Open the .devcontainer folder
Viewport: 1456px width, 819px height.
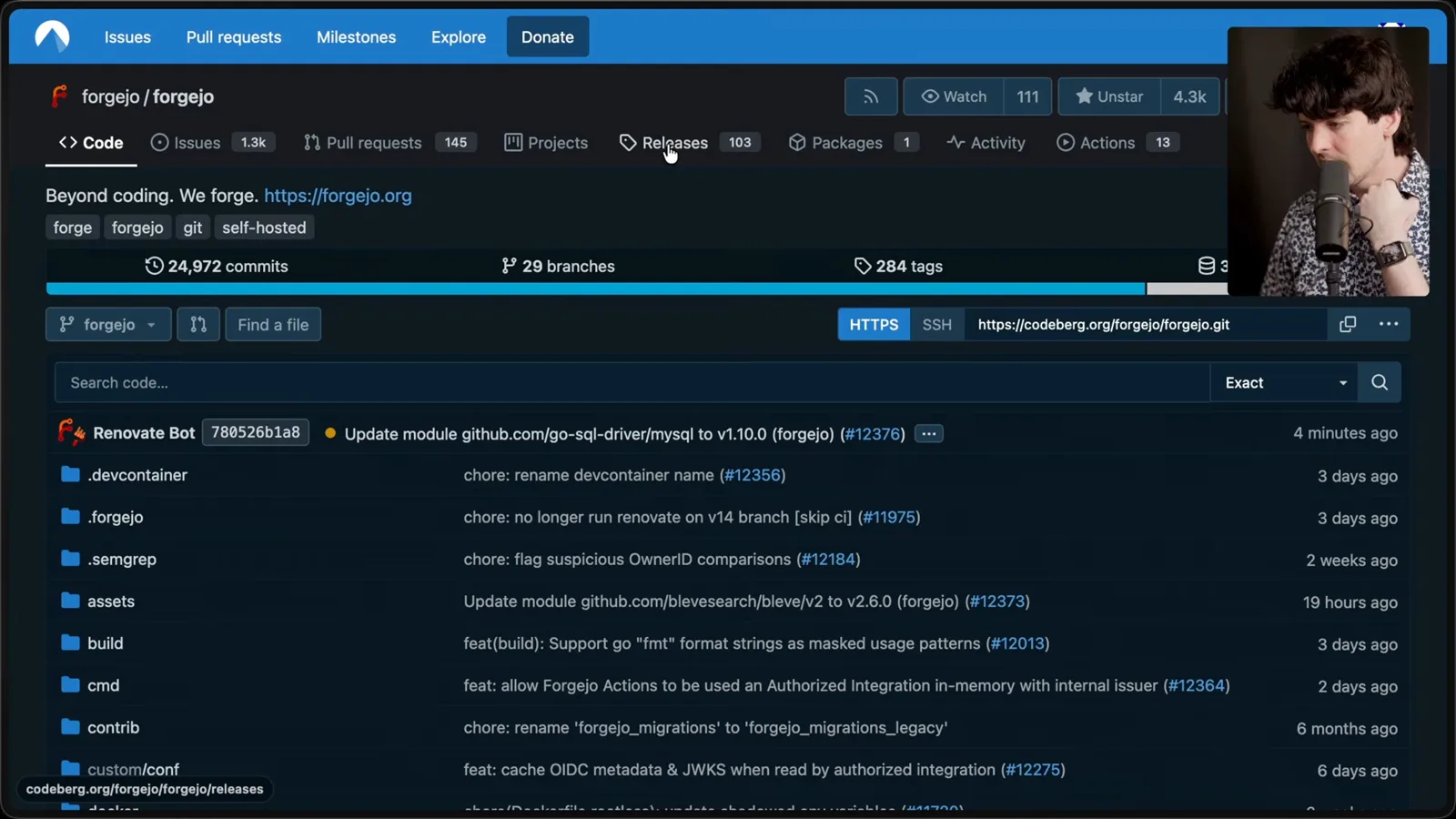pos(137,475)
